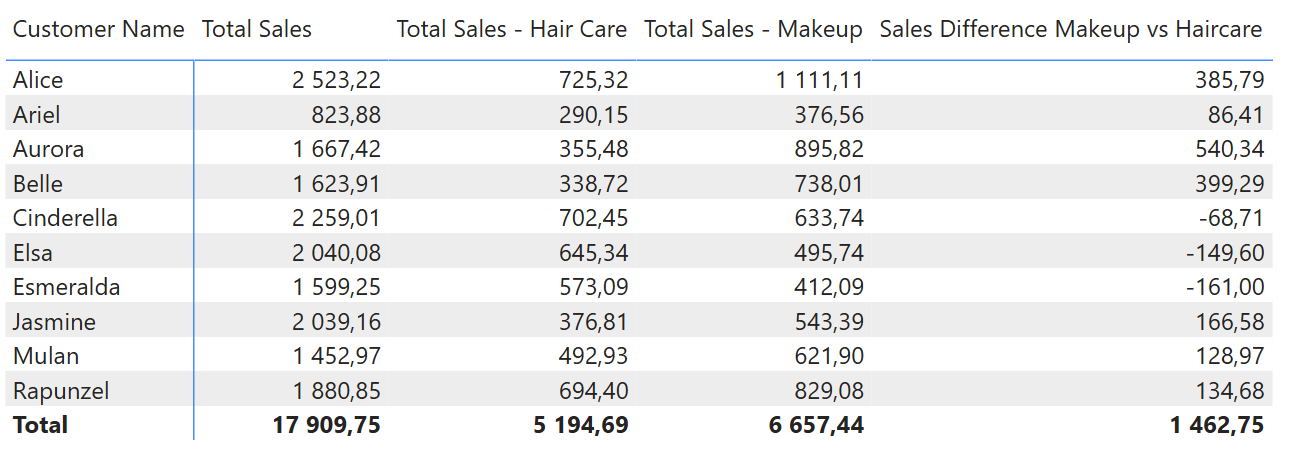Click Esmeralda's negative difference value -161,00
1289x476 pixels.
click(x=1224, y=287)
